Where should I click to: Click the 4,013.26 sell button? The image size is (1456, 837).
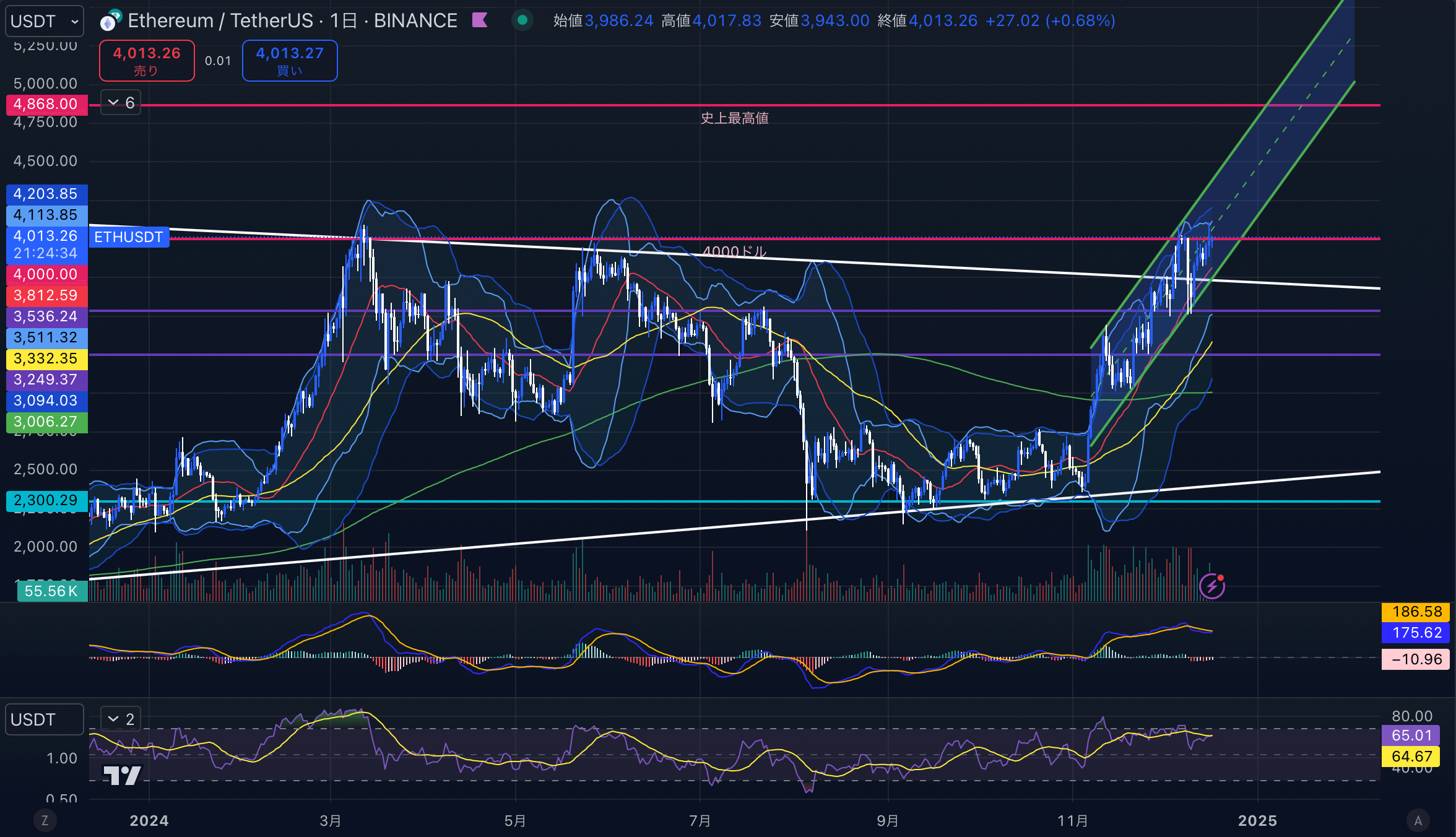(147, 61)
